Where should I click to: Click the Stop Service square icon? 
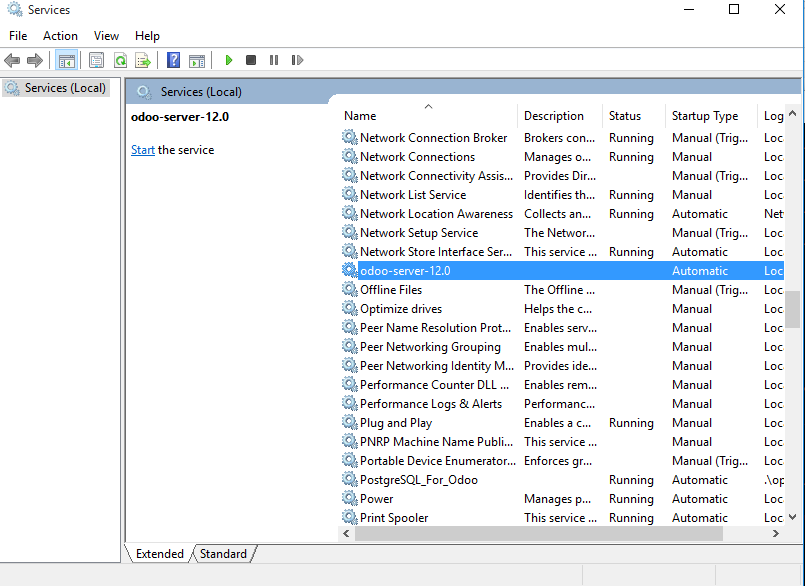(251, 61)
